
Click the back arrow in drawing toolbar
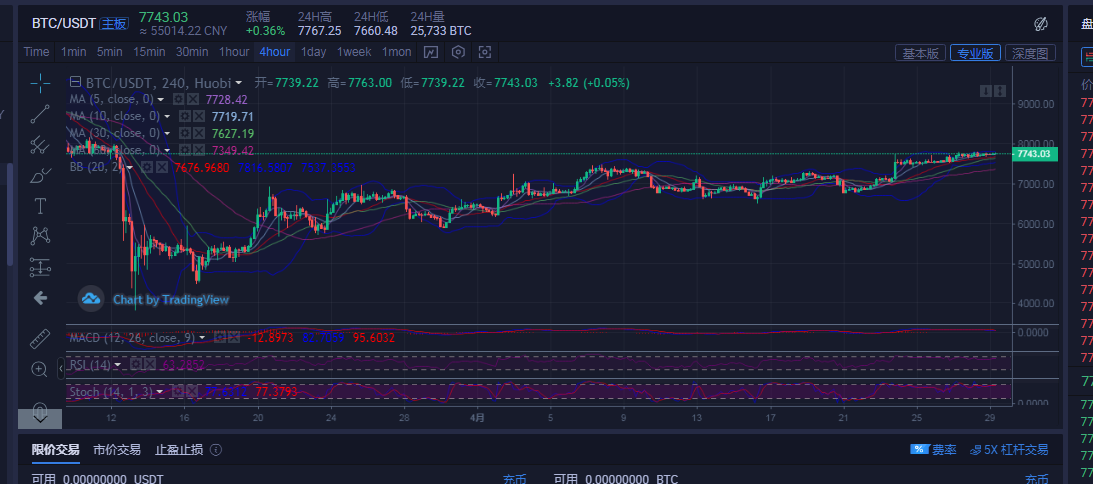point(40,298)
